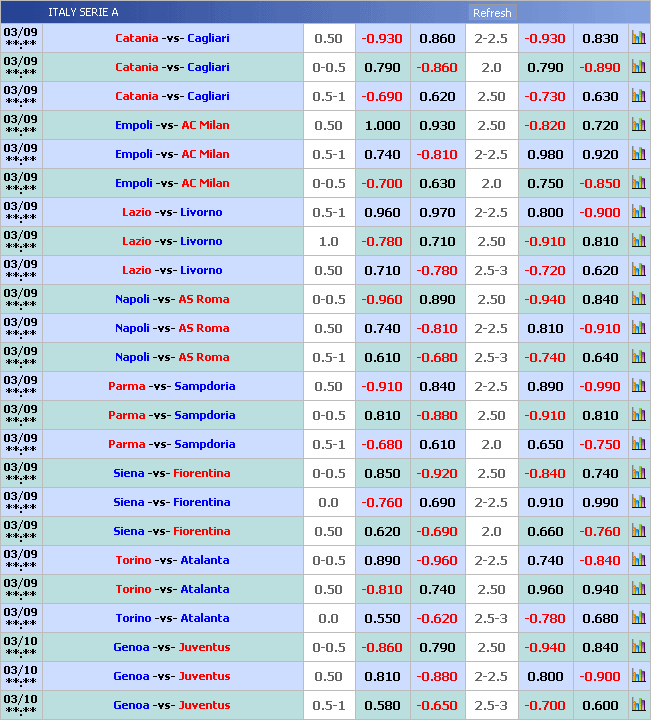Viewport: 651px width, 720px height.
Task: Open Catania -vs- Cagliari match in 0.50 row
Action: [x=172, y=38]
